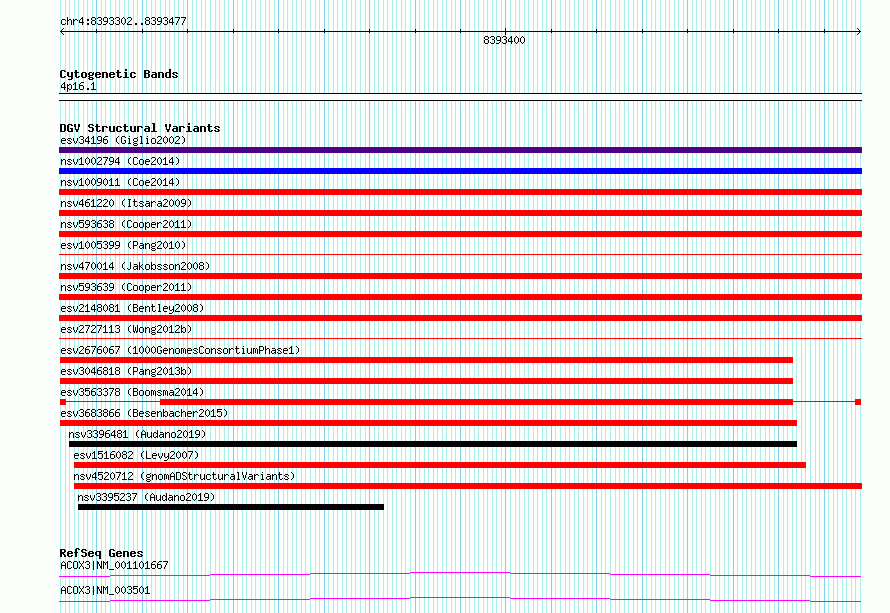Click the esv34196 (Giglio2002) variant label

coord(123,140)
